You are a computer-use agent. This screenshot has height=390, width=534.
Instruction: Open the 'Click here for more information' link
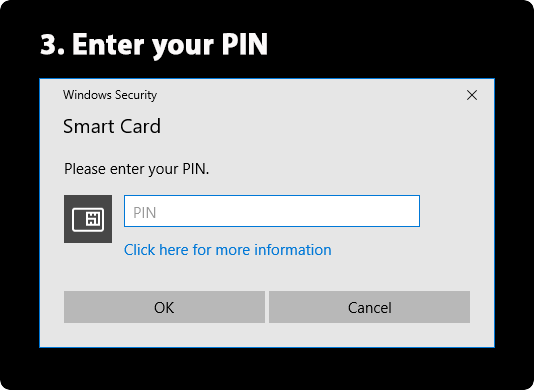[227, 250]
